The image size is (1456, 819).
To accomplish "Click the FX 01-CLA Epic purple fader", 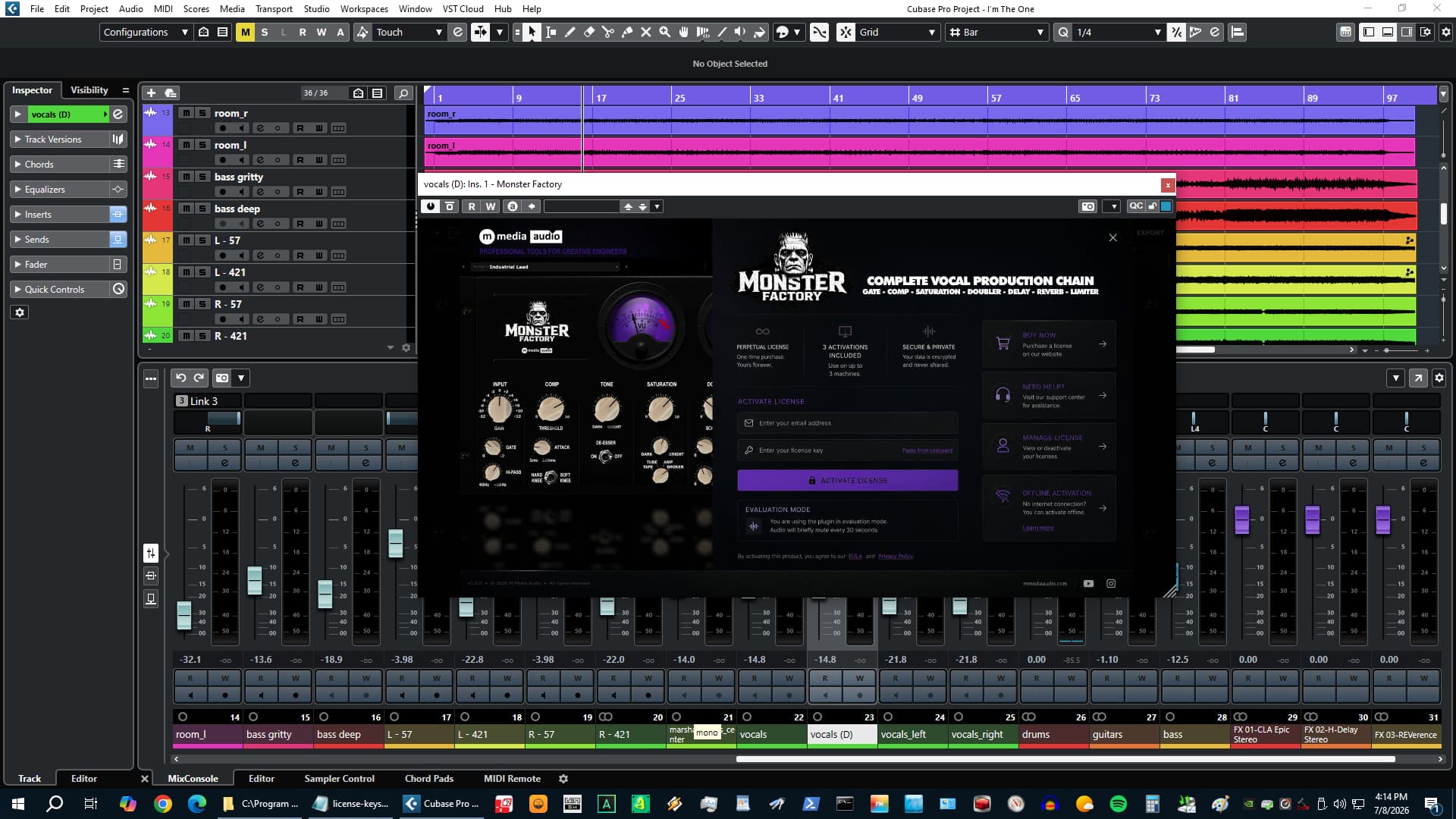I will 1242,520.
